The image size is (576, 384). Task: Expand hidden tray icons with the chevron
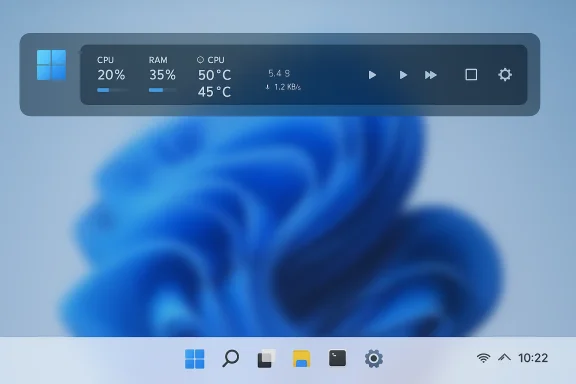pos(504,357)
